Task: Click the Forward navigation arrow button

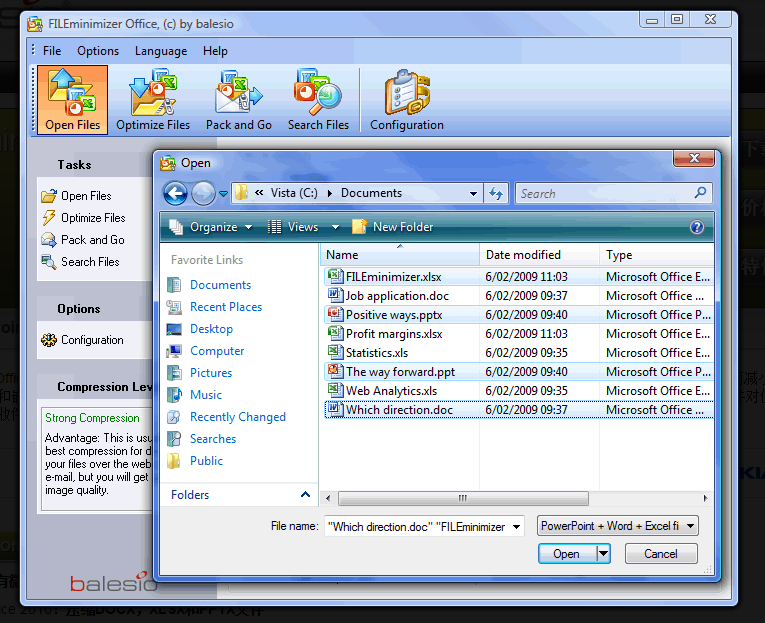Action: point(203,194)
